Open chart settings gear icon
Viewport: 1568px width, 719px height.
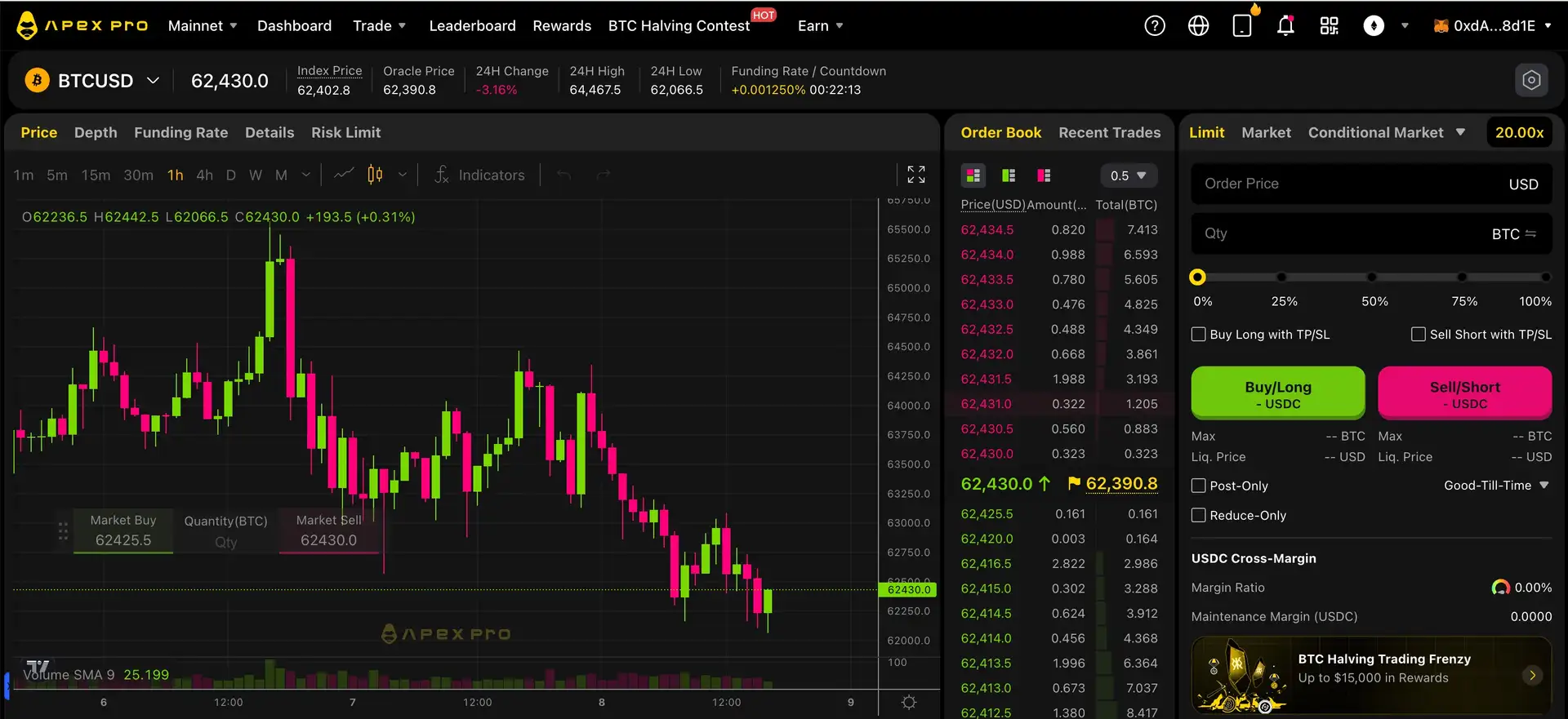point(908,702)
